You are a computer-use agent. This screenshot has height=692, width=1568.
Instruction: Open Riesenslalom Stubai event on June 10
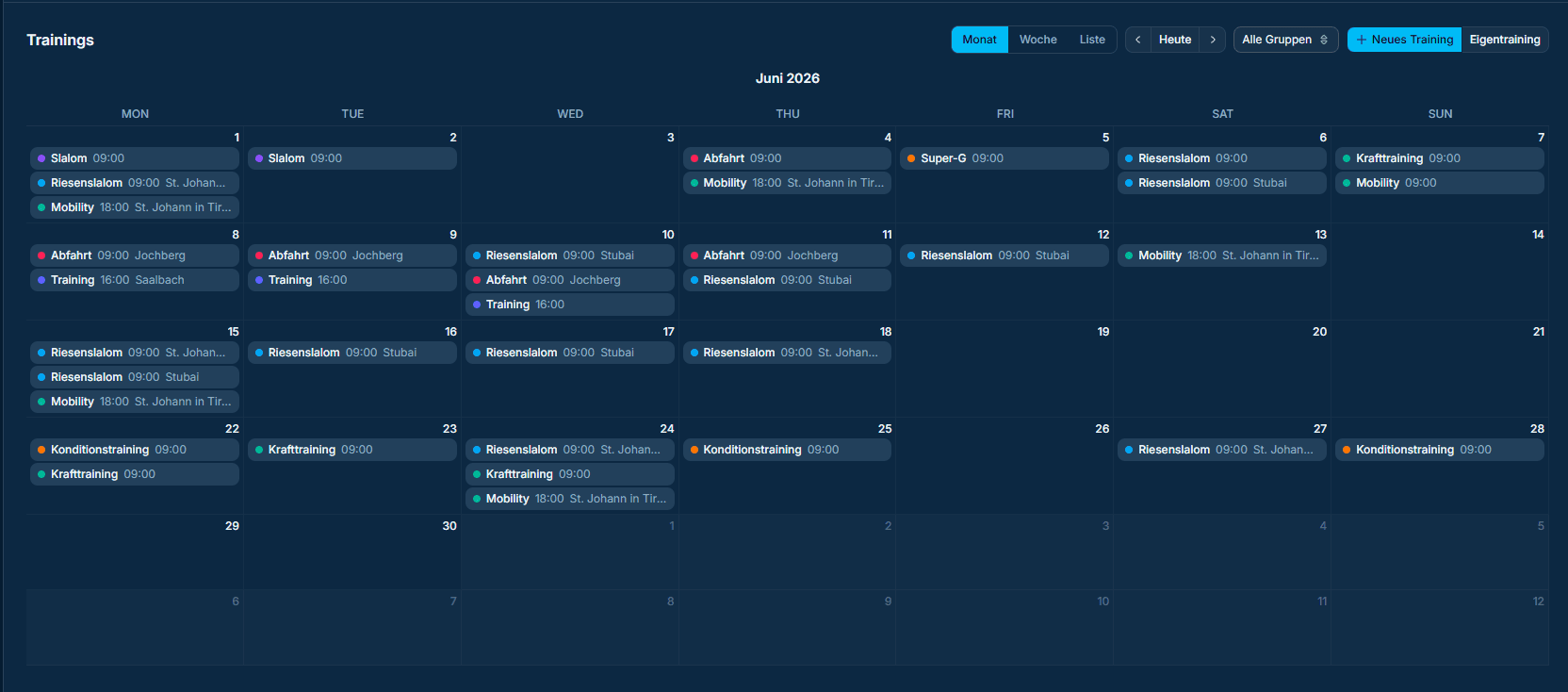570,255
